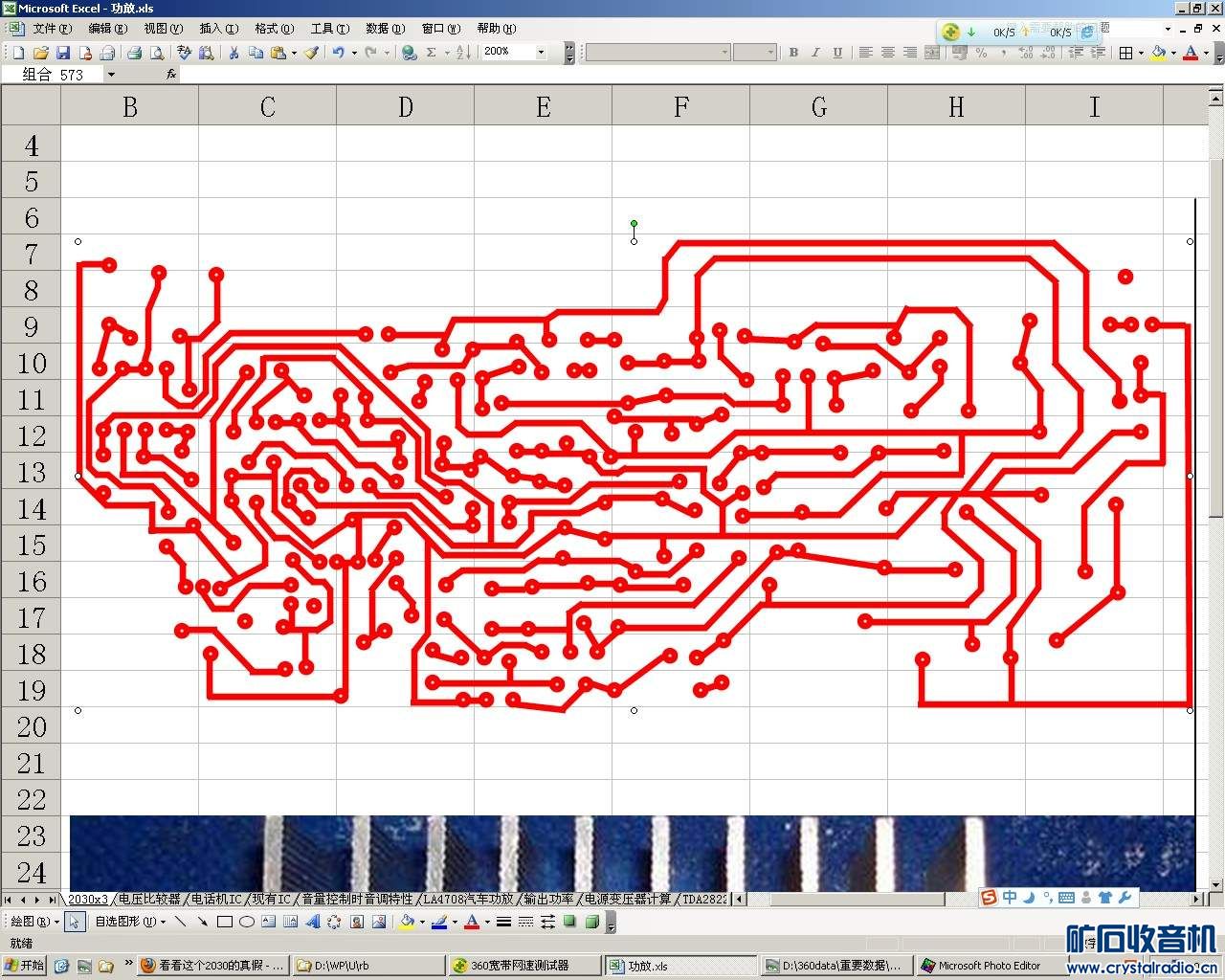Insert clip art from the drawing toolbar

pos(357,922)
